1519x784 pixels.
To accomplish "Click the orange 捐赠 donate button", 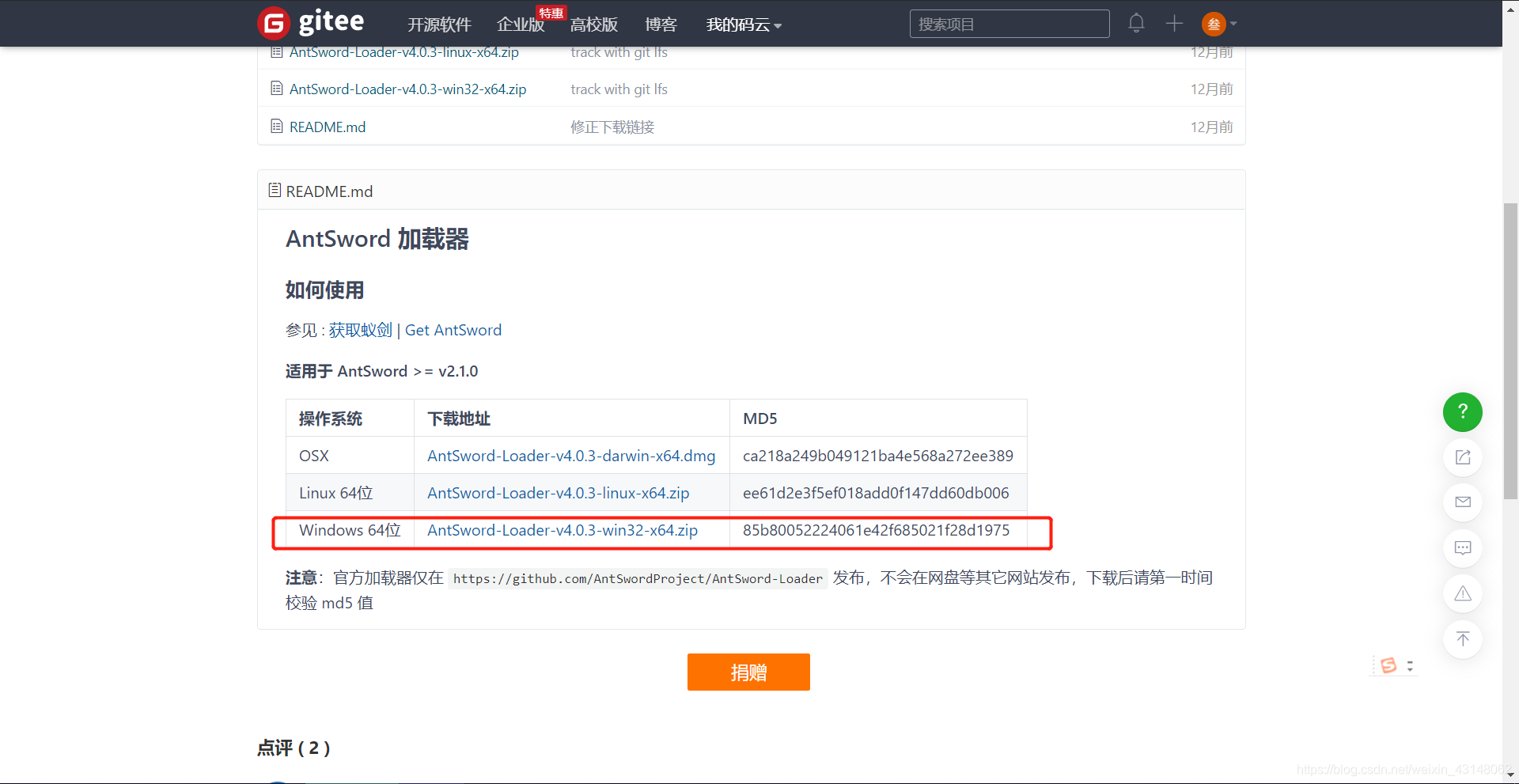I will point(748,672).
